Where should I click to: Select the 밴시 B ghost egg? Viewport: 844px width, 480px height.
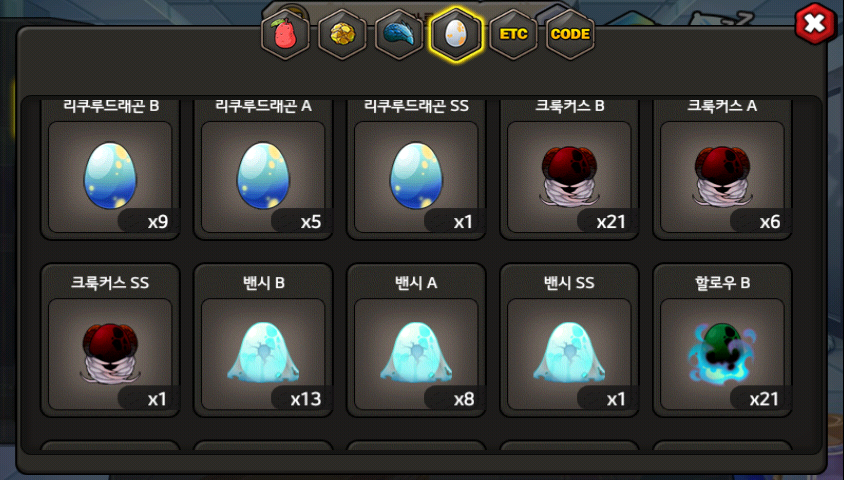coord(263,354)
